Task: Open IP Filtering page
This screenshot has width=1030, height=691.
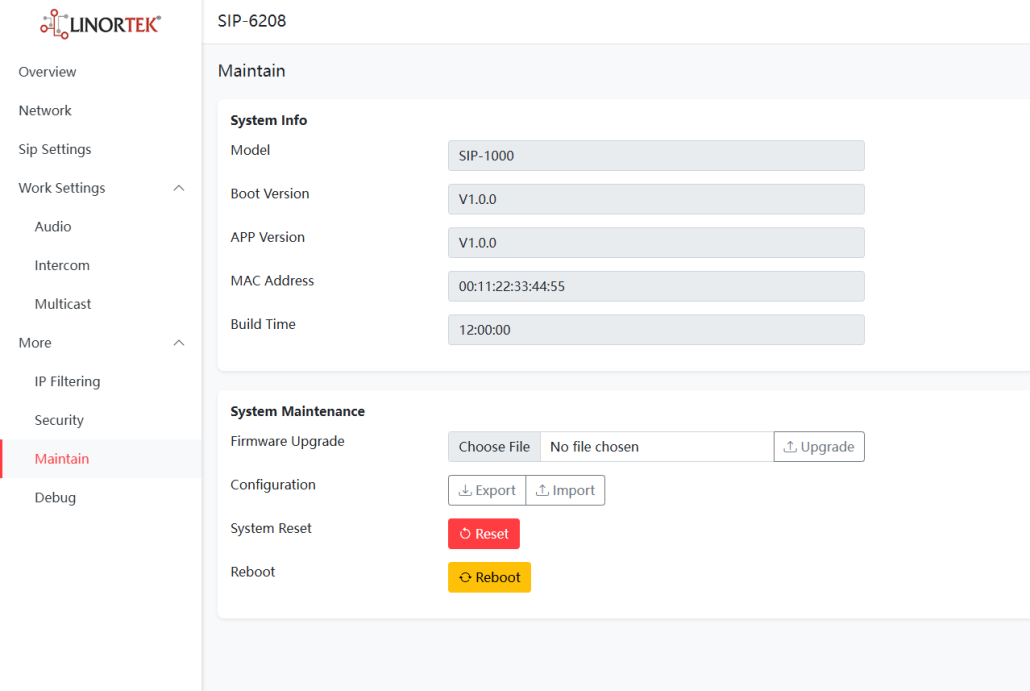Action: pyautogui.click(x=67, y=382)
